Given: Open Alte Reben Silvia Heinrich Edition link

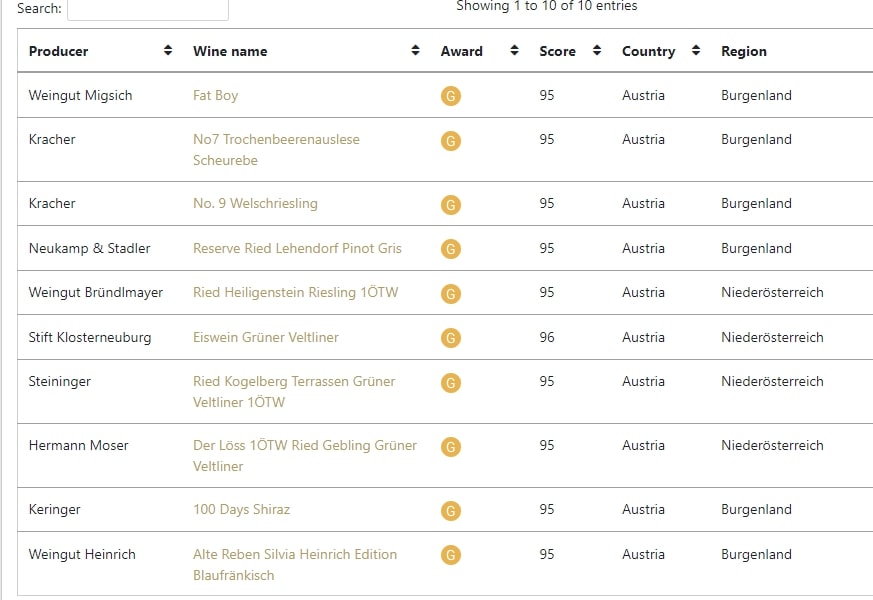Looking at the screenshot, I should click(295, 565).
